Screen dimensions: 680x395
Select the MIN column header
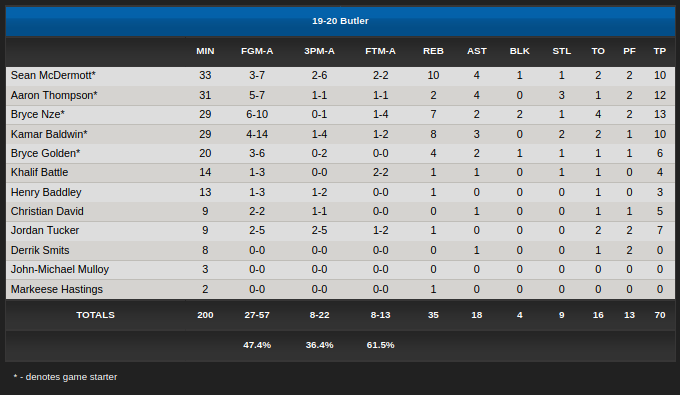coord(205,51)
